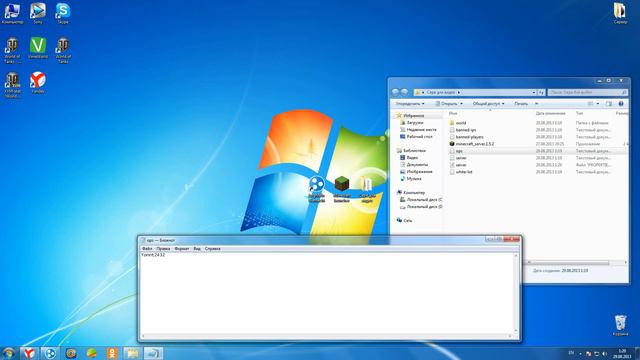640x360 pixels.
Task: Expand the Упорядочить dropdown in Explorer
Action: pos(410,104)
